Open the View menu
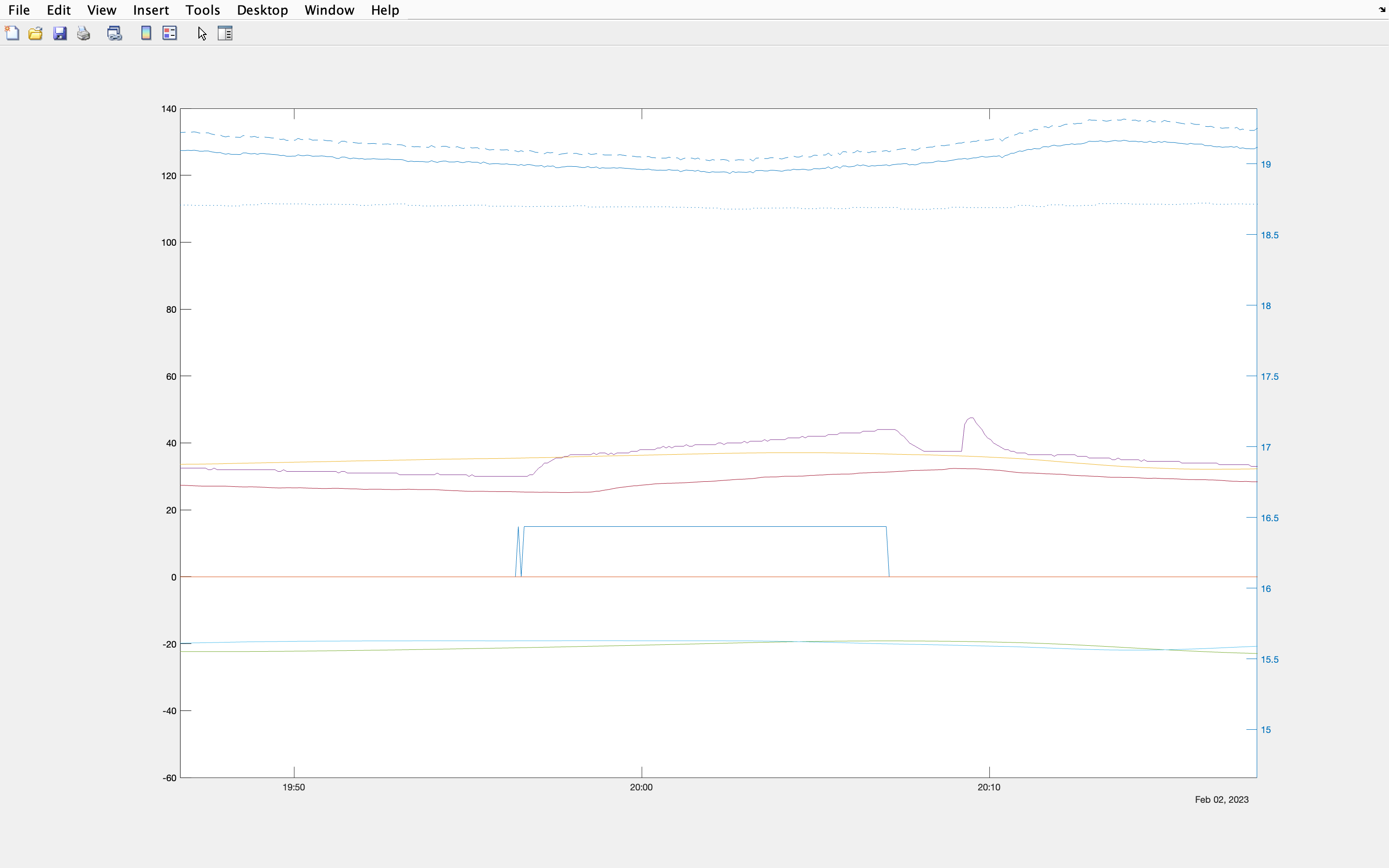Image resolution: width=1389 pixels, height=868 pixels. 102,10
